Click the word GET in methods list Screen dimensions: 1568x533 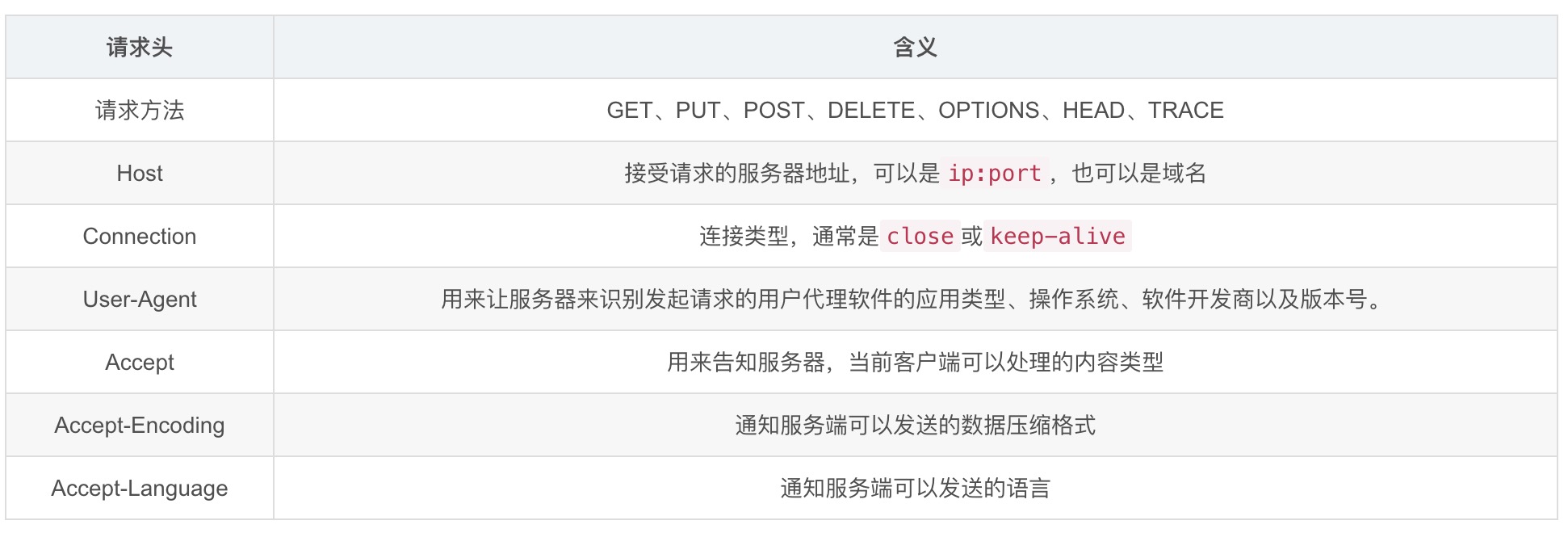(x=630, y=111)
